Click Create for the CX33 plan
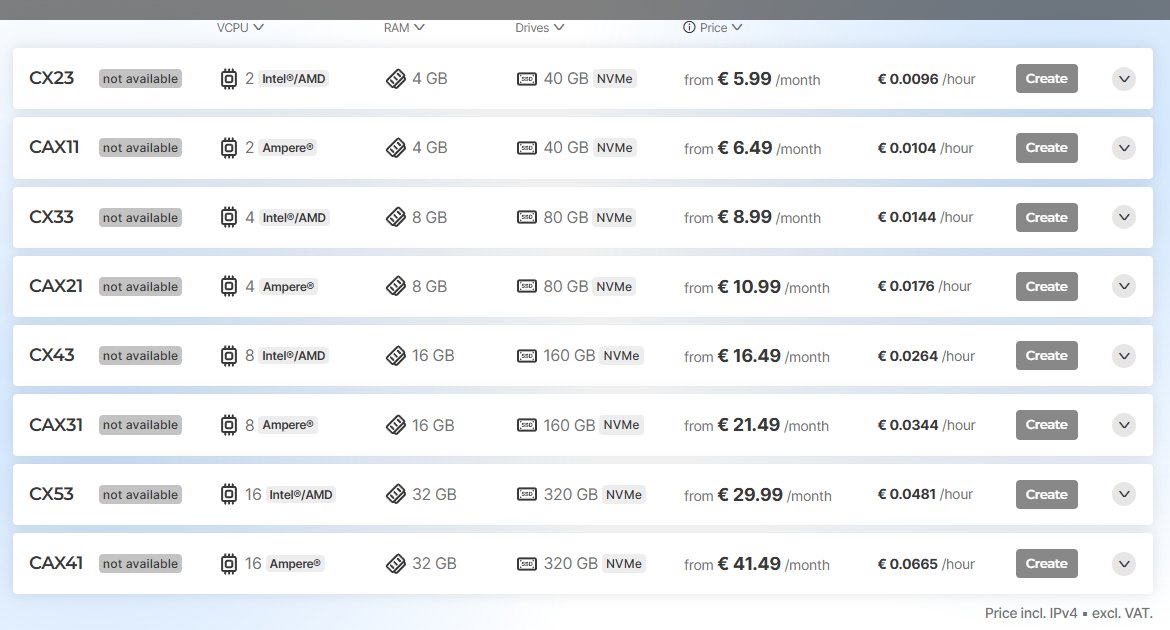This screenshot has height=630, width=1170. click(1046, 217)
